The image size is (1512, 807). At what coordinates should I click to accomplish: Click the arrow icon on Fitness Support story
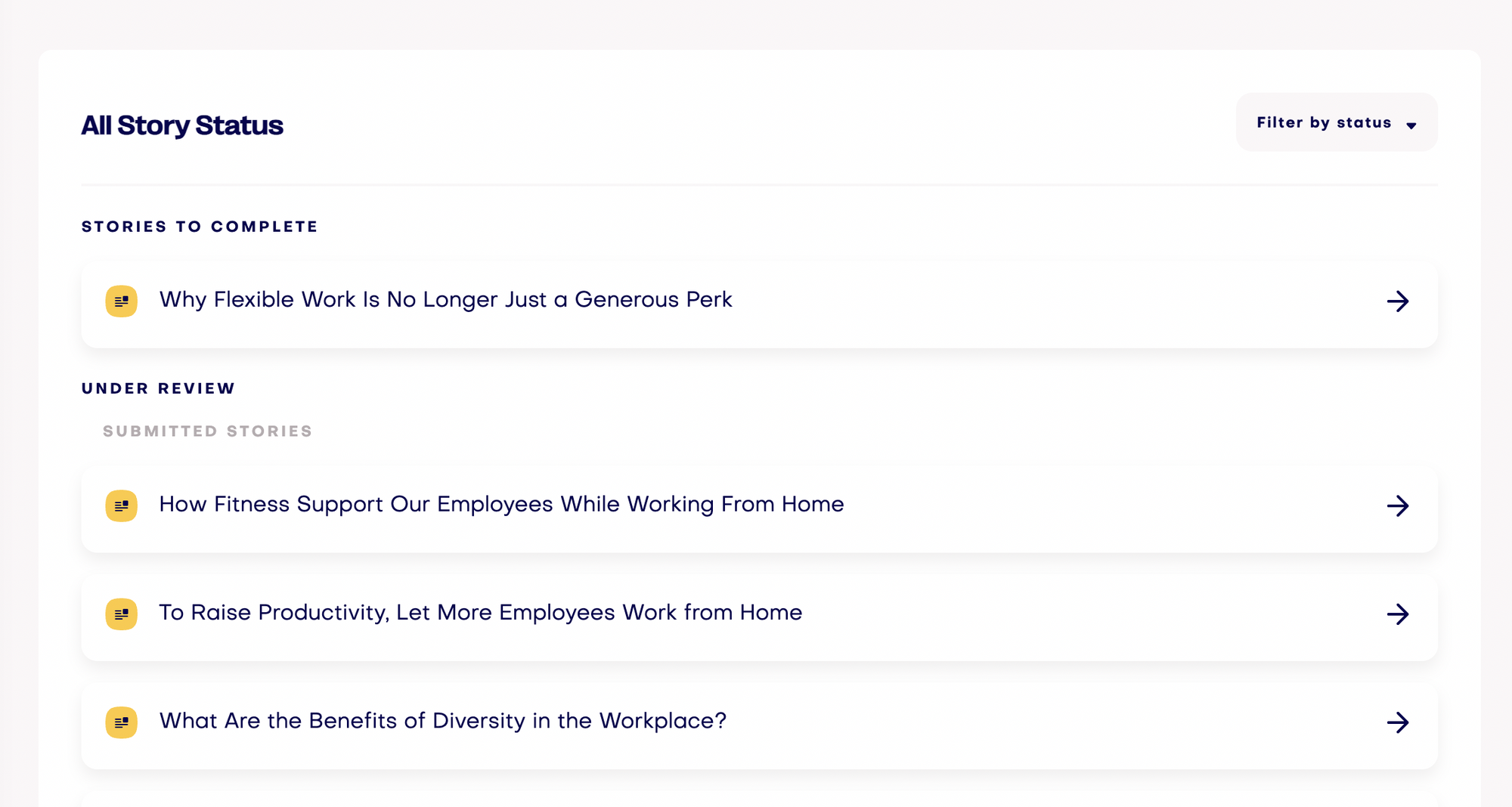(x=1398, y=506)
